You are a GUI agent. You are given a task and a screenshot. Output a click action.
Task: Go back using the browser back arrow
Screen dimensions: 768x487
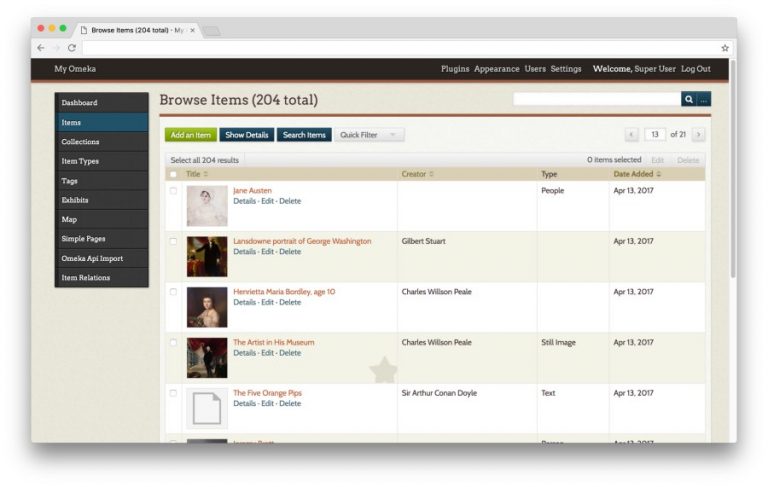[41, 48]
